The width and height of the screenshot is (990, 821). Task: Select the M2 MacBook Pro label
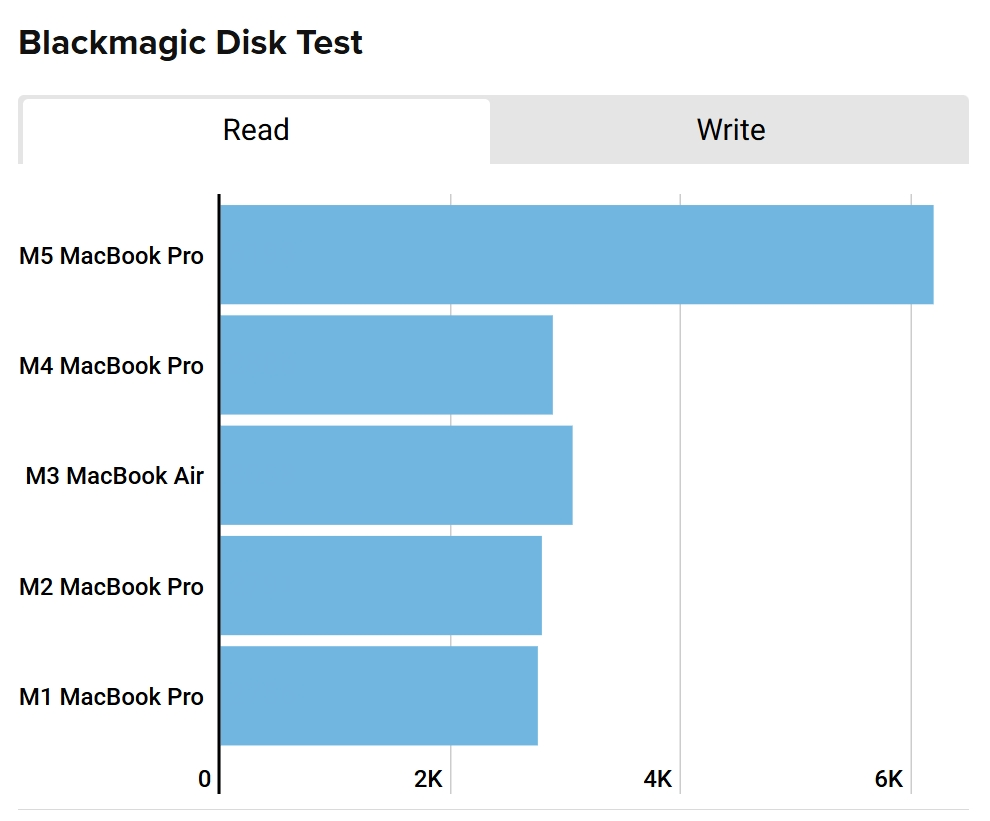coord(111,587)
